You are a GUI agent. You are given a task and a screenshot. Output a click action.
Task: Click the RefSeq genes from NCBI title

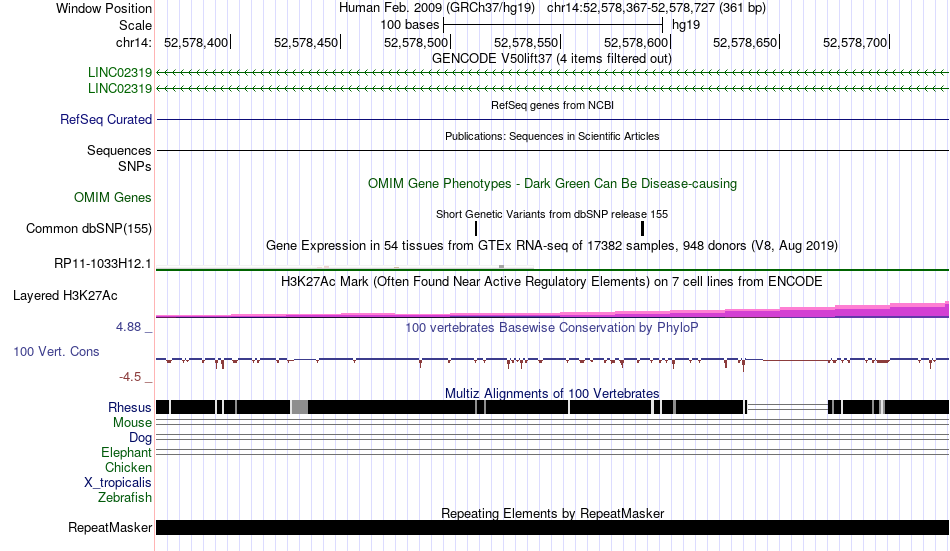552,105
